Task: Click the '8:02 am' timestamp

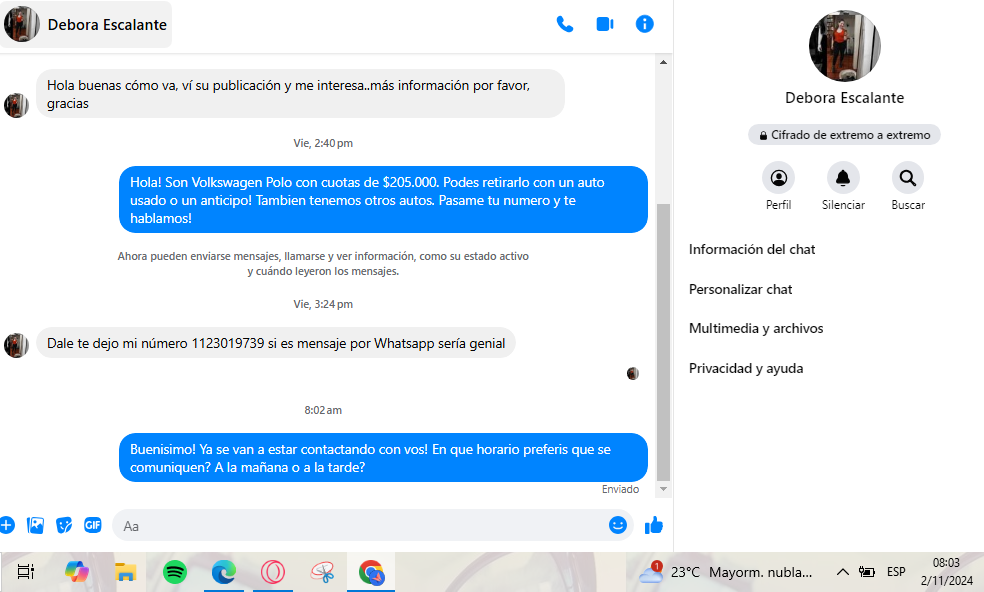Action: (x=323, y=410)
